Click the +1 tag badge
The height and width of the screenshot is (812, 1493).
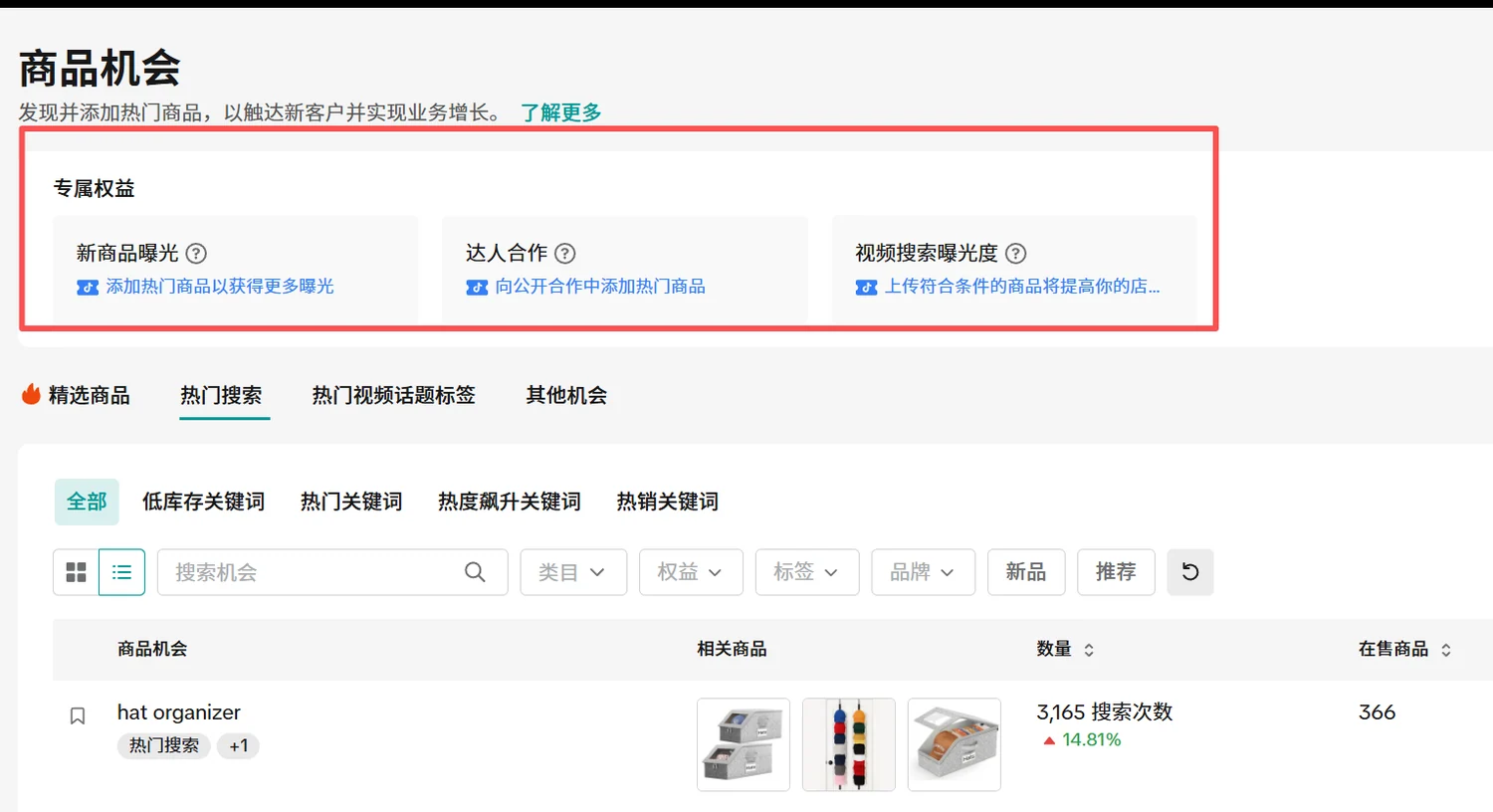[239, 745]
